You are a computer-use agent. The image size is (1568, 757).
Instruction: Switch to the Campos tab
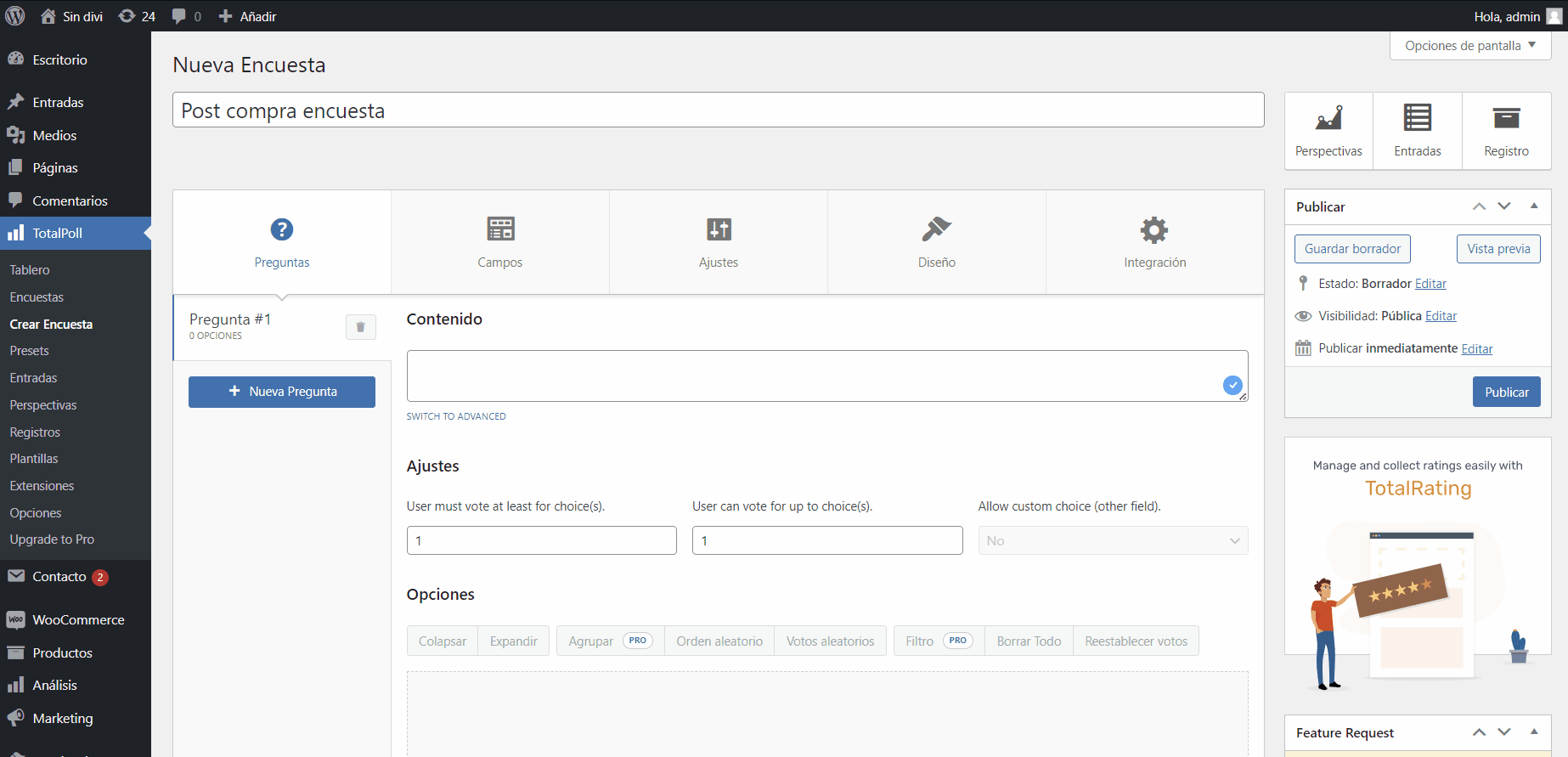(499, 242)
